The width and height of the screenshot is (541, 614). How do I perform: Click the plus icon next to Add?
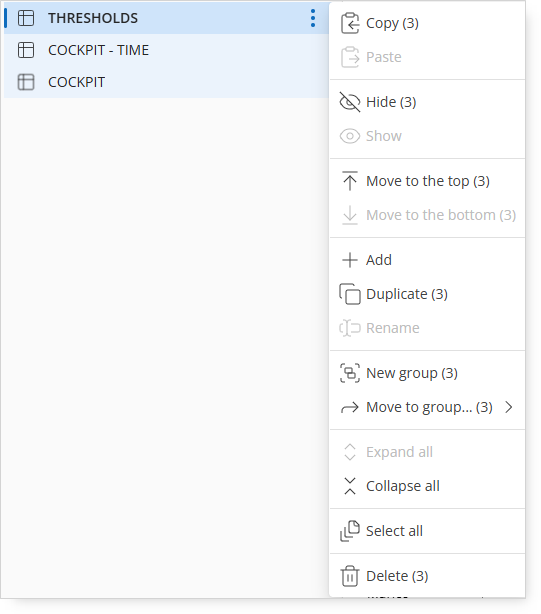point(350,260)
